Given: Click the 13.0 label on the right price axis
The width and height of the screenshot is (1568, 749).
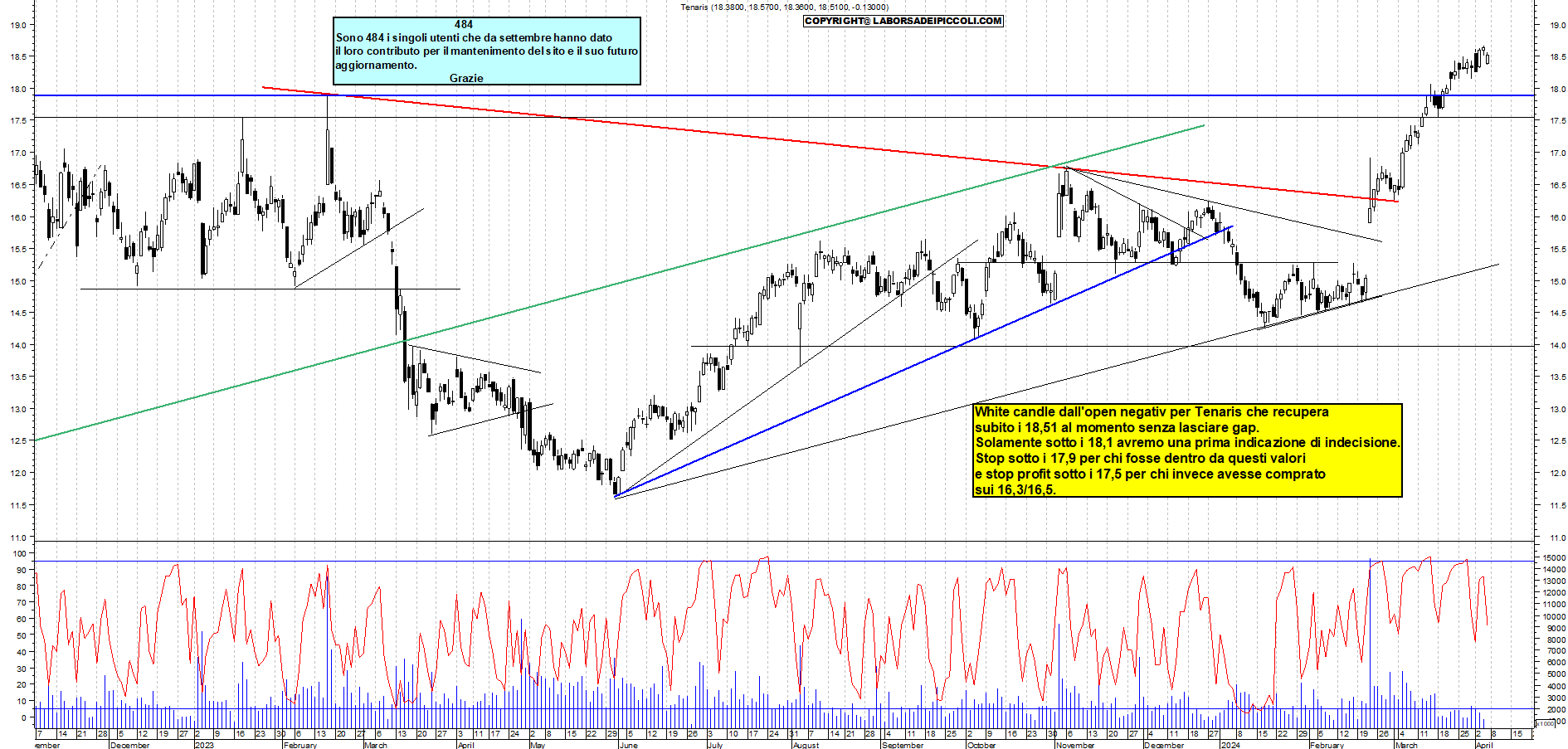Looking at the screenshot, I should coord(1557,410).
